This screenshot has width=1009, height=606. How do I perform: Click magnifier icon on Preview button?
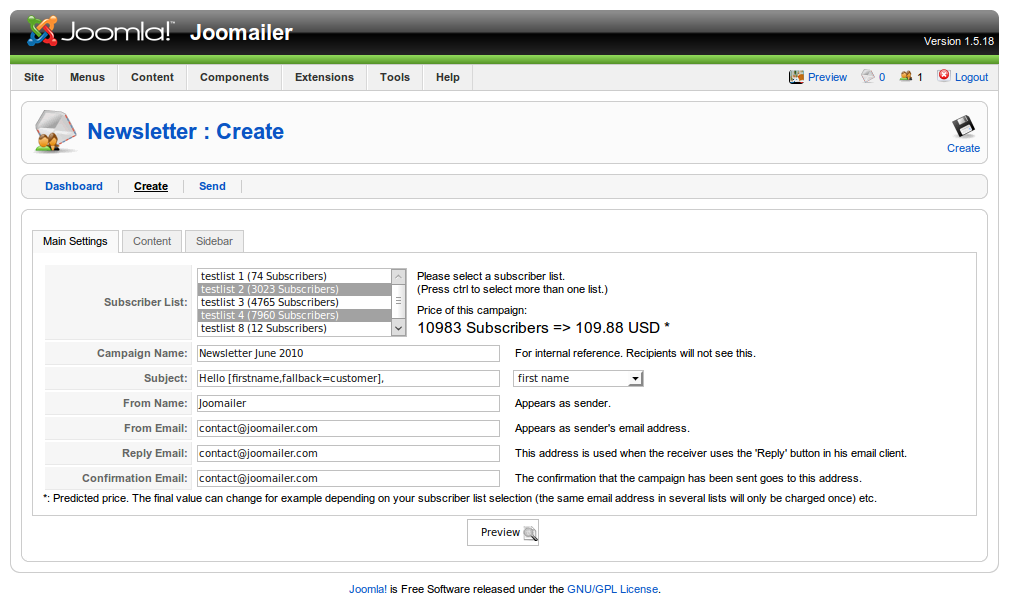coord(530,533)
